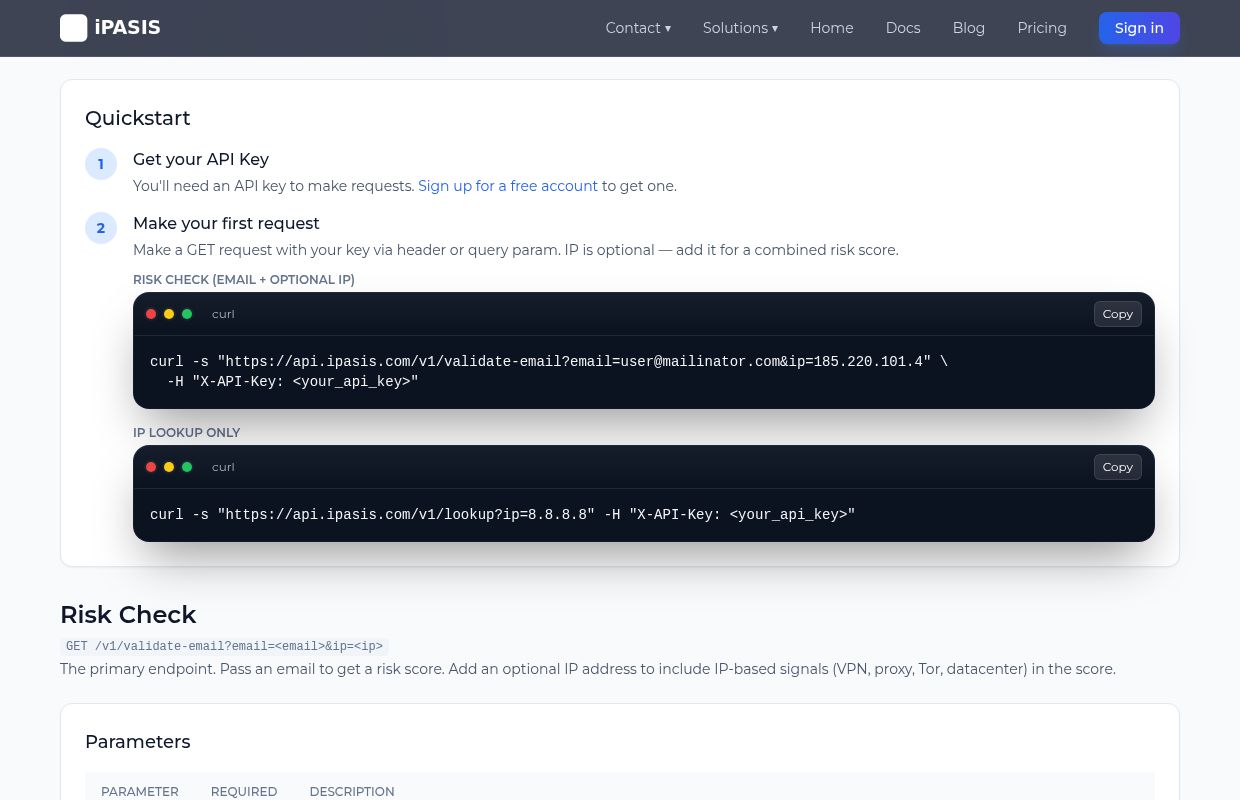Click the red dot in IP lookup code block
Image resolution: width=1240 pixels, height=800 pixels.
point(151,467)
